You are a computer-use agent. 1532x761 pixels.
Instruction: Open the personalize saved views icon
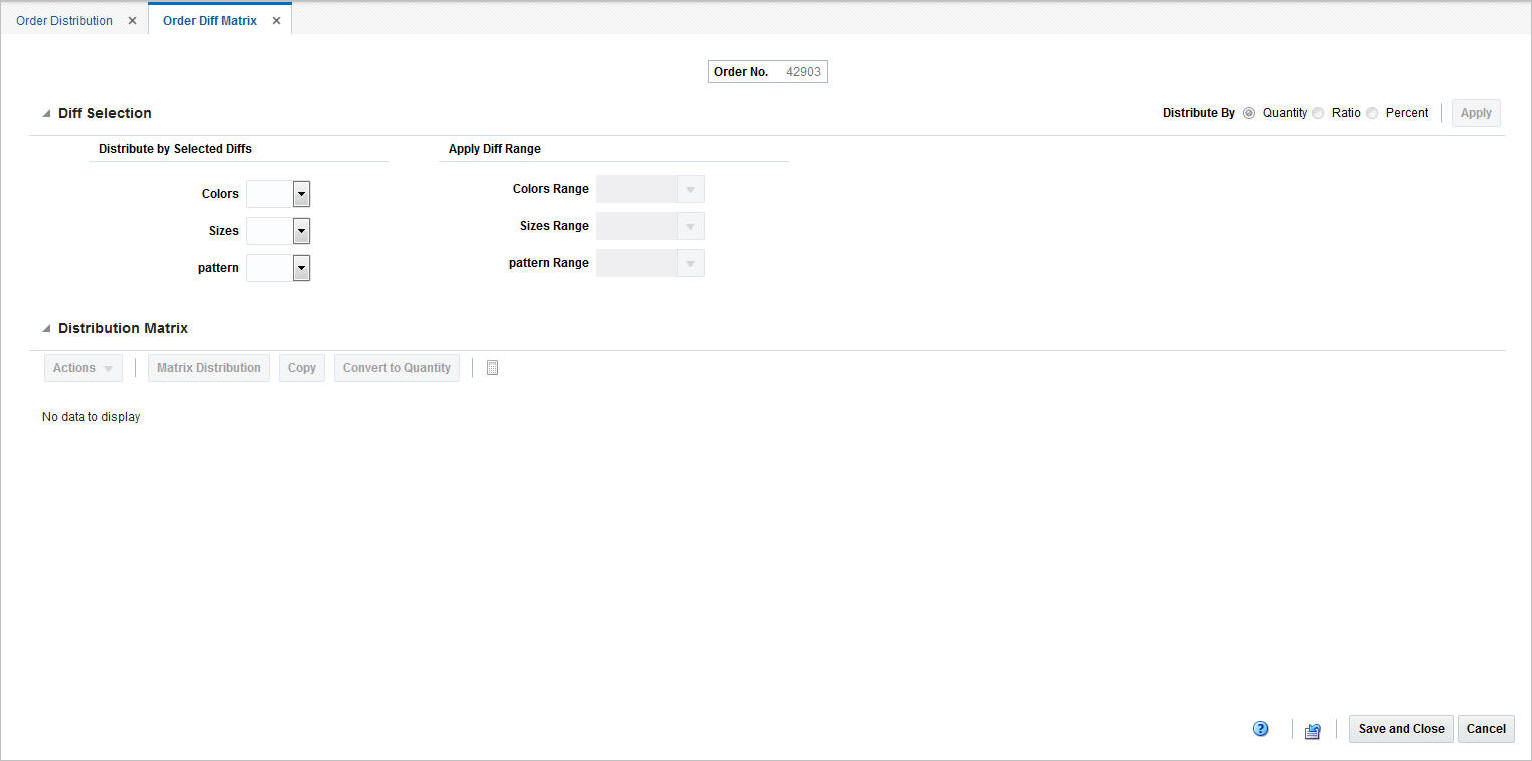point(1312,729)
